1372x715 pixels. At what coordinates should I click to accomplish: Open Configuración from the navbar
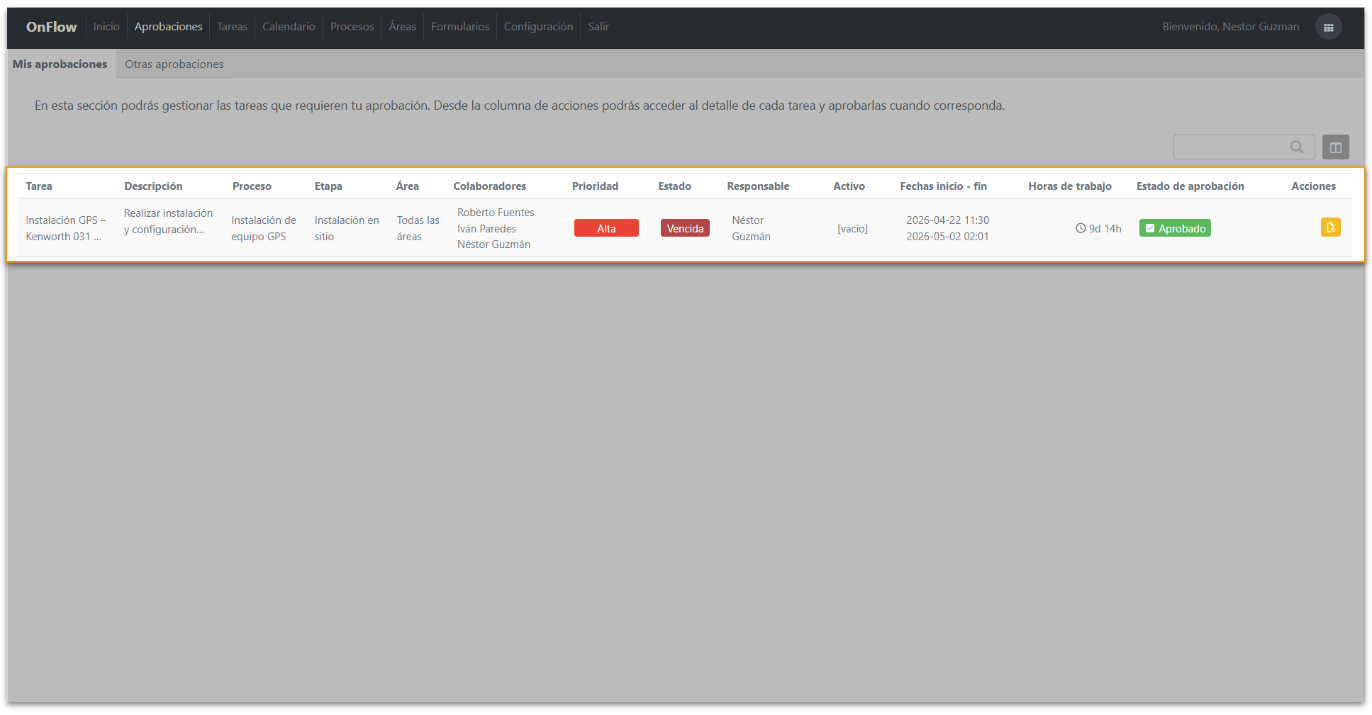point(538,27)
